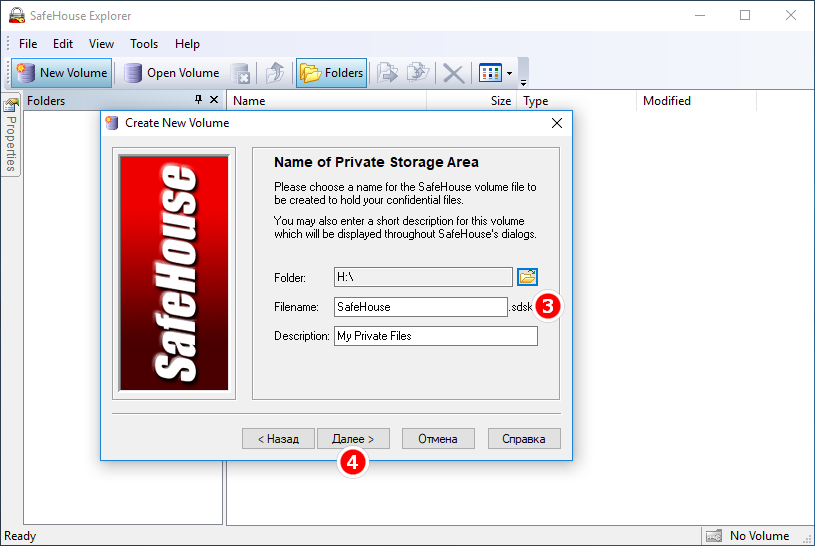Screen dimensions: 815x546
Task: Toggle the Folders pane button
Action: click(x=331, y=73)
